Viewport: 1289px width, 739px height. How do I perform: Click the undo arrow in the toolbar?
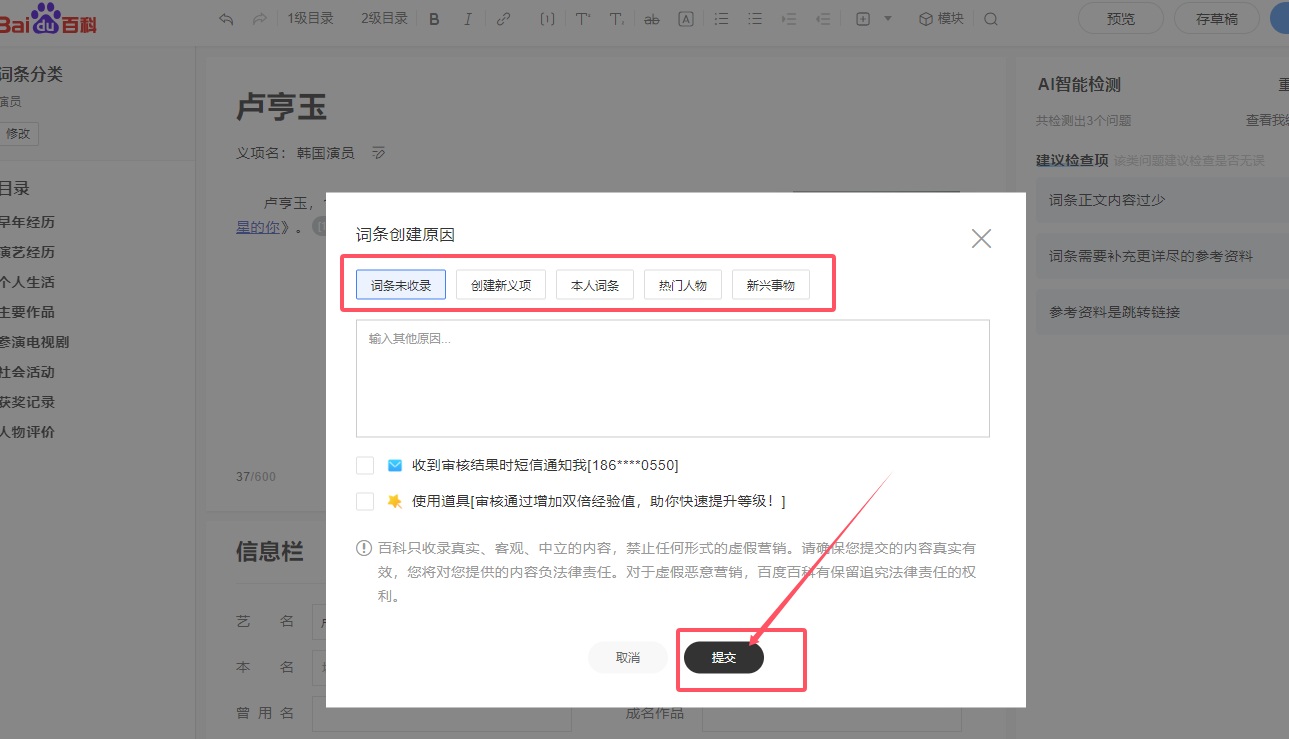pos(226,19)
